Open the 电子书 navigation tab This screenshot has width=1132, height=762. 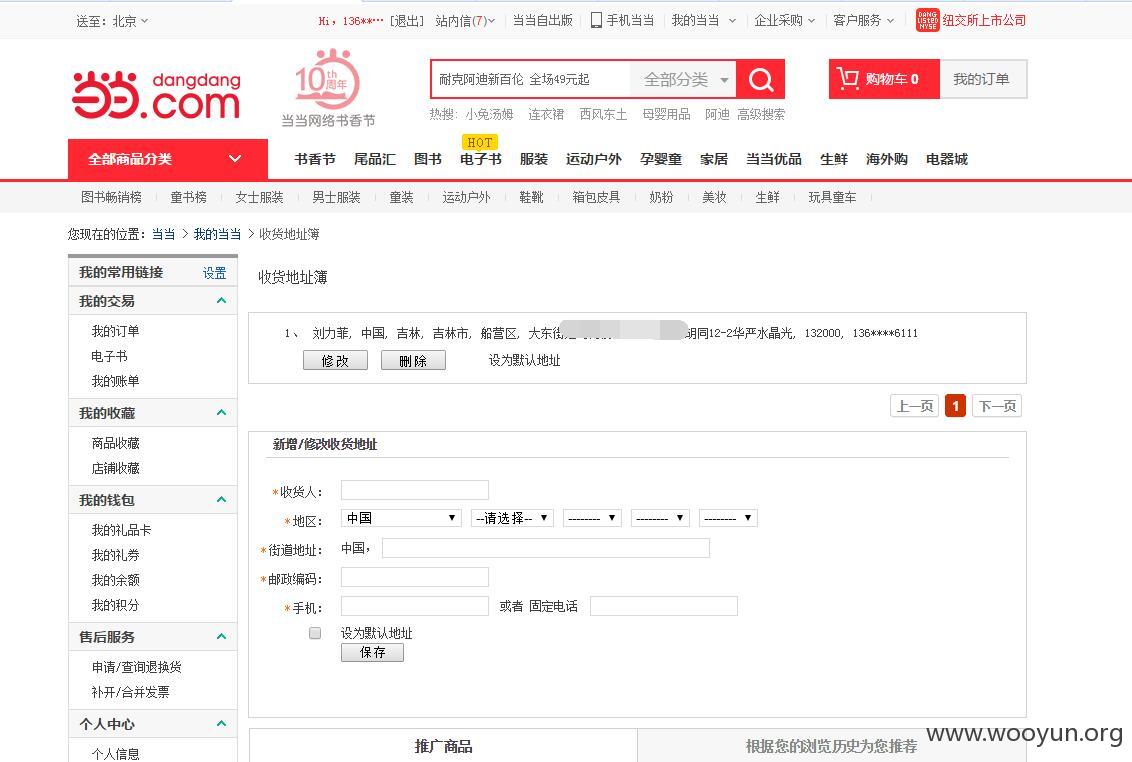[481, 159]
